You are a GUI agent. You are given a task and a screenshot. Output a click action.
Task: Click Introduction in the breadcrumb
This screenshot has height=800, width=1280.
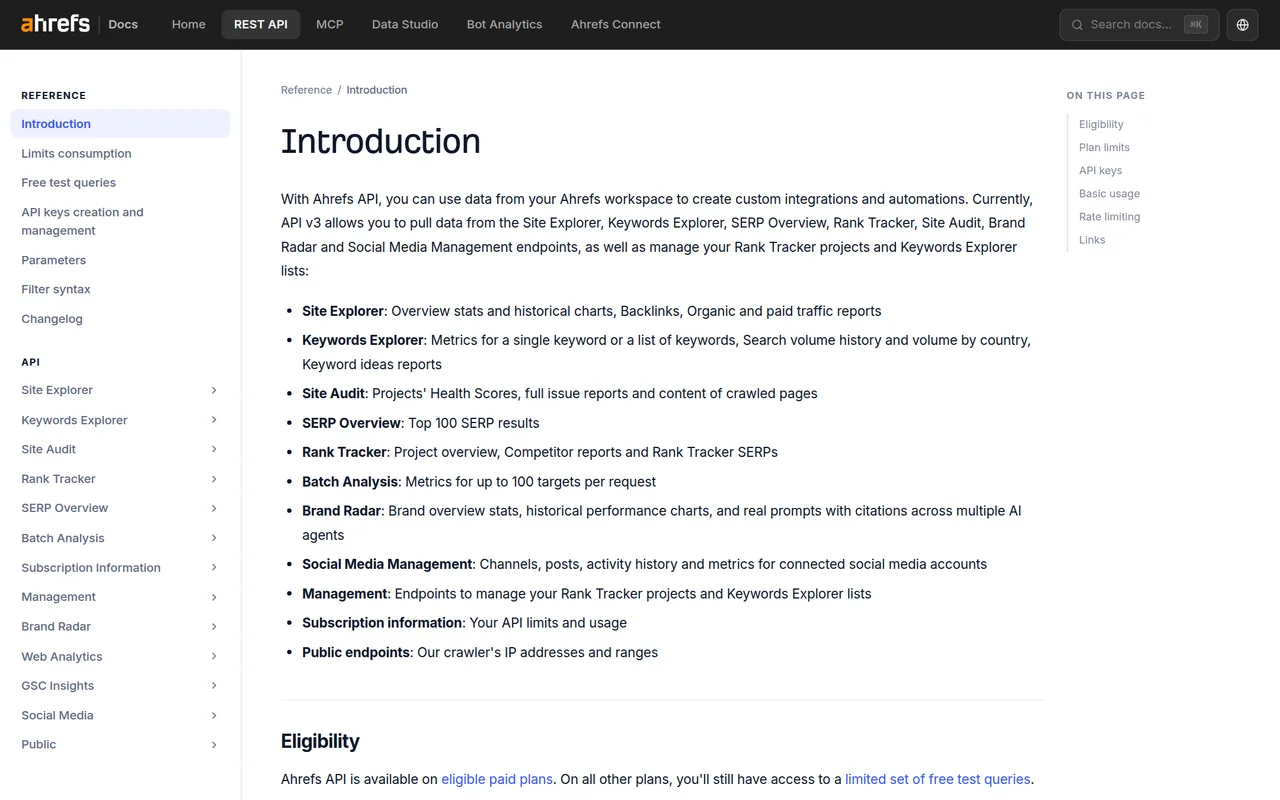tap(377, 90)
